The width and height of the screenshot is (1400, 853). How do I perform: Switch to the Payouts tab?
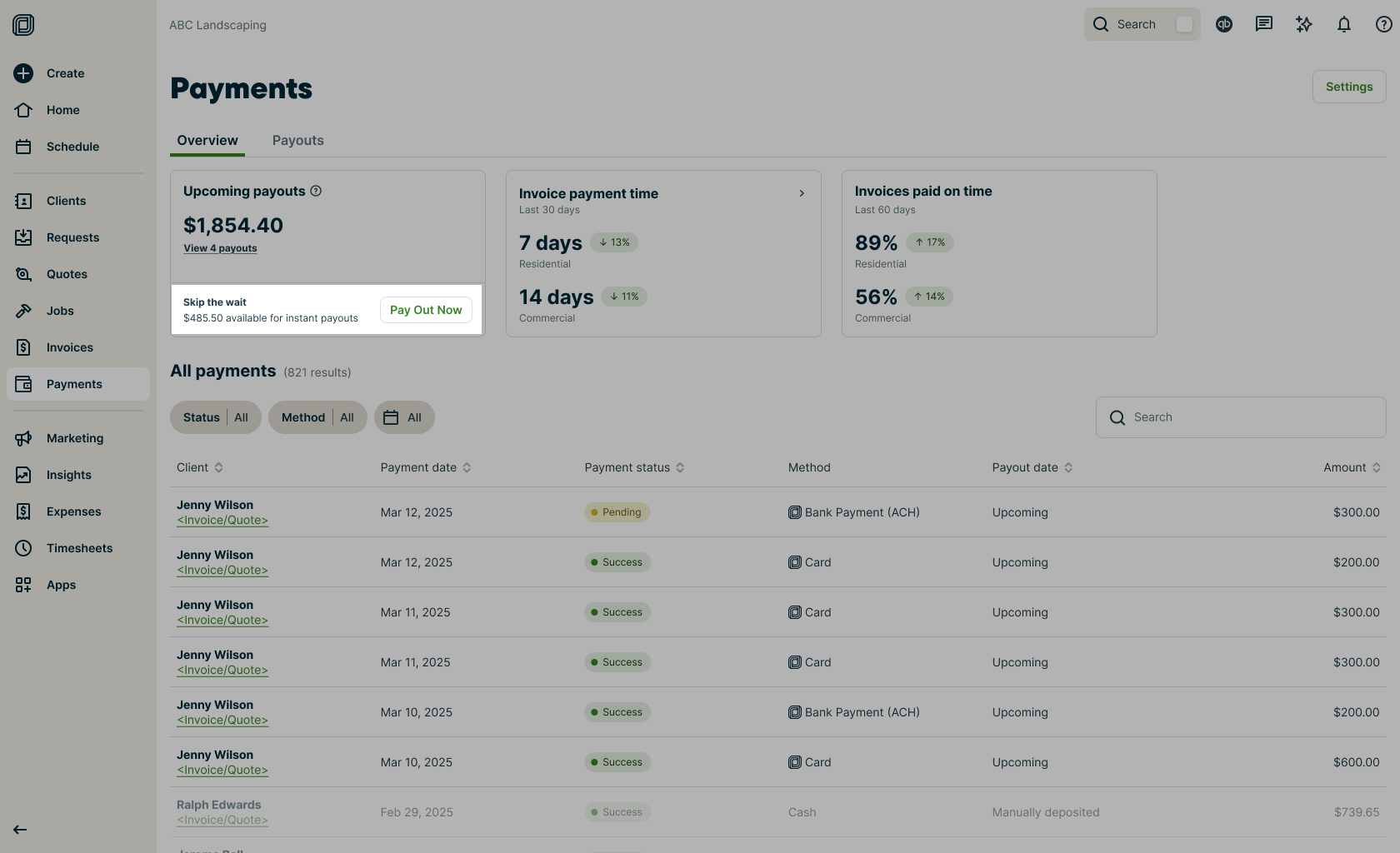coord(297,140)
